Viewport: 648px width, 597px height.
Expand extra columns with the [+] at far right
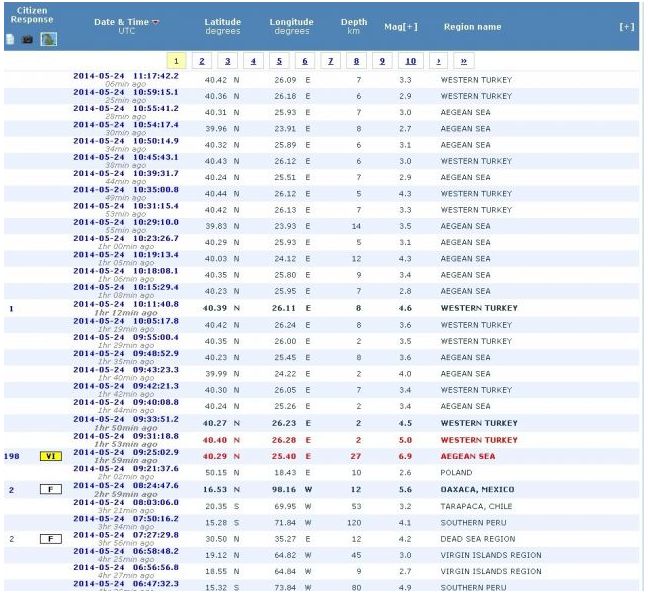[x=627, y=27]
